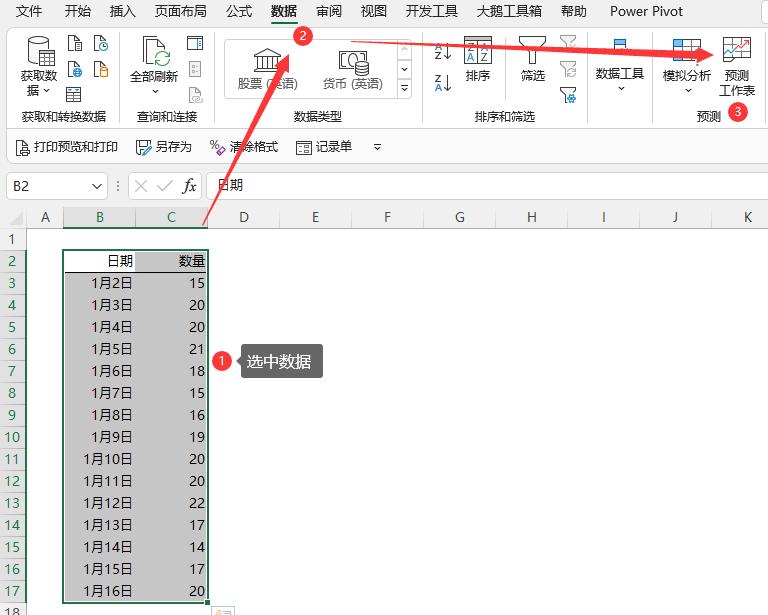Toggle the 筛选 filter funnel
This screenshot has height=615, width=768.
point(532,58)
